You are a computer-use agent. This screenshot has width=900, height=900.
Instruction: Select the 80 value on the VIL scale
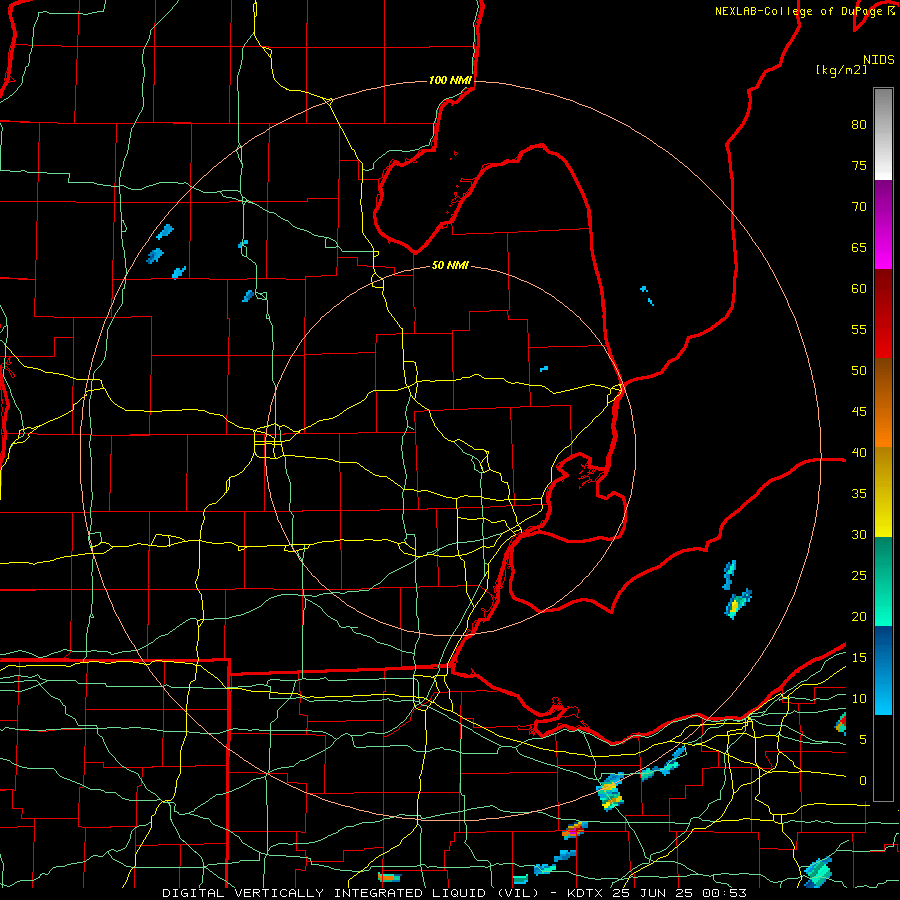tap(859, 125)
